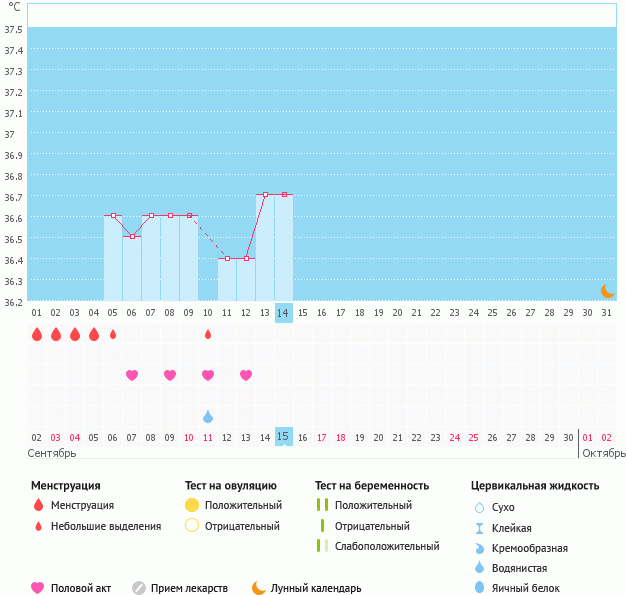
Task: Click the small spotting drop on cycle day 10
Action: 208,334
